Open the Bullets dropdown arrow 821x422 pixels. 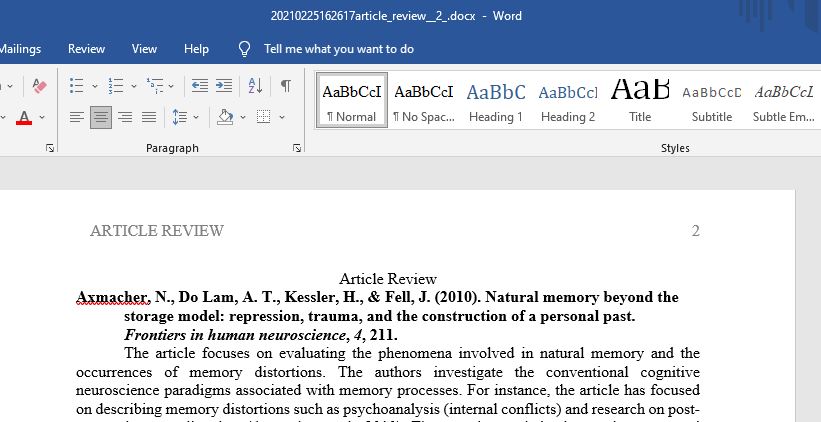pyautogui.click(x=95, y=86)
